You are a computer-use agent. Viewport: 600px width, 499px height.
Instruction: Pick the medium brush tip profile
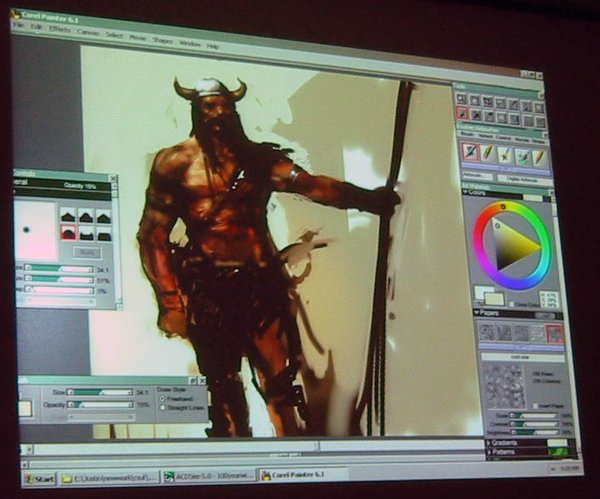[86, 216]
